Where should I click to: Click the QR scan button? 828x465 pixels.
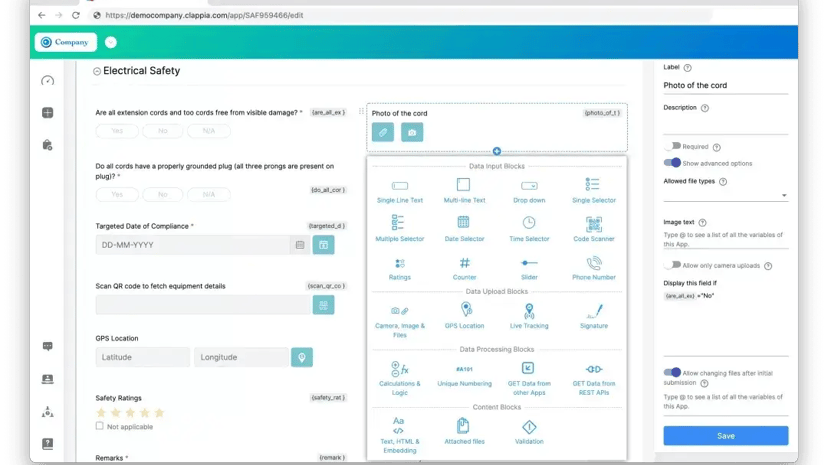coord(323,305)
